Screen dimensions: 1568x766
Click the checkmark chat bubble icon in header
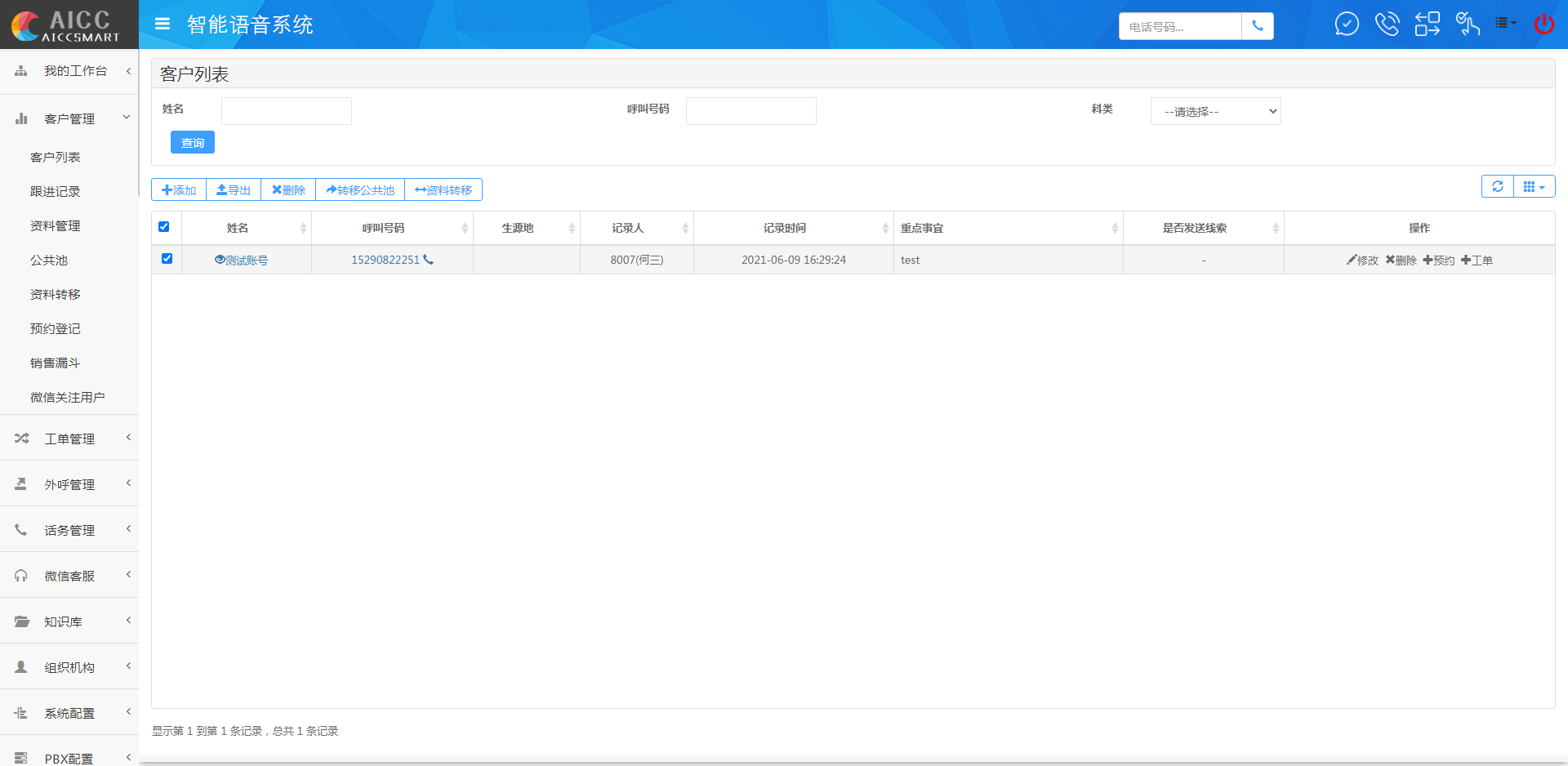1346,24
